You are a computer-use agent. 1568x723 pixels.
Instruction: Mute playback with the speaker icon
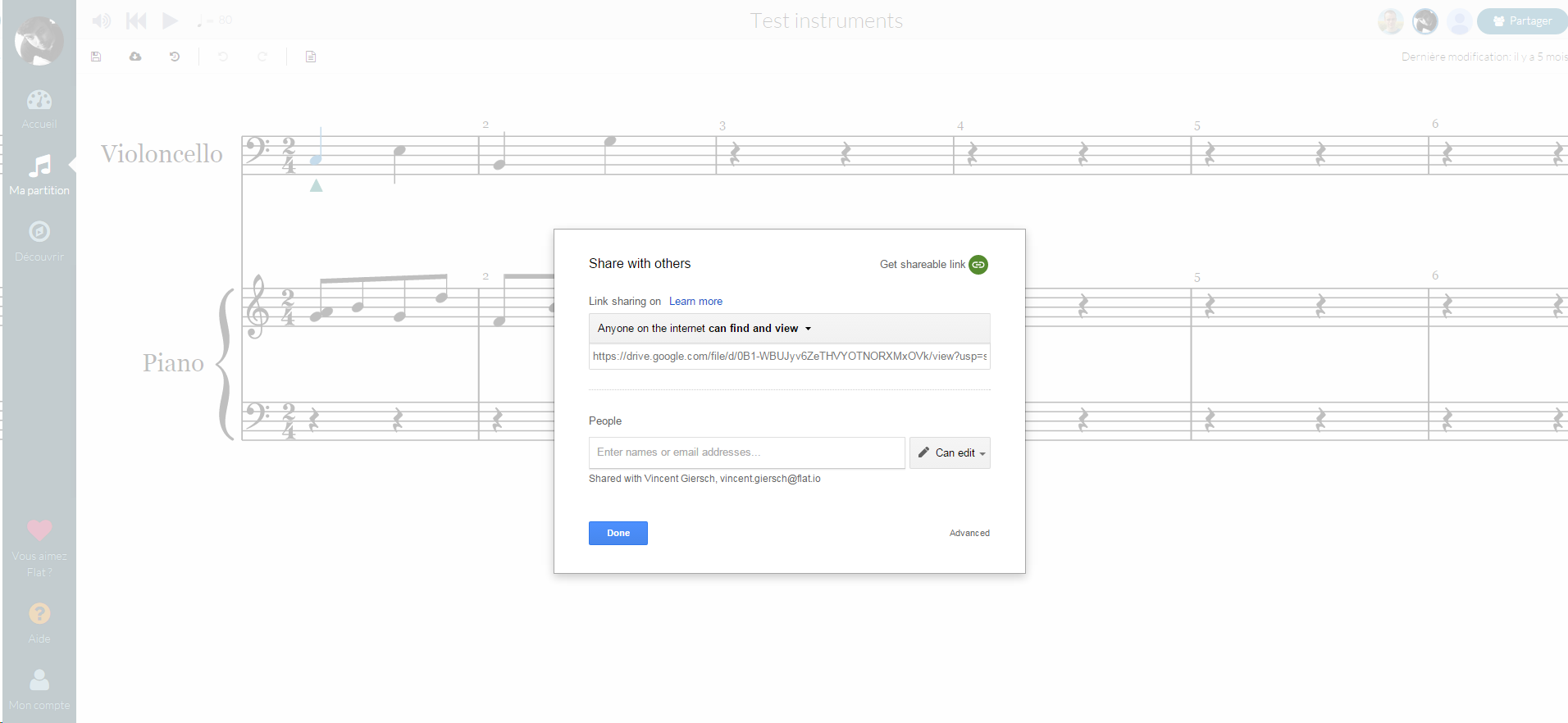(x=101, y=20)
